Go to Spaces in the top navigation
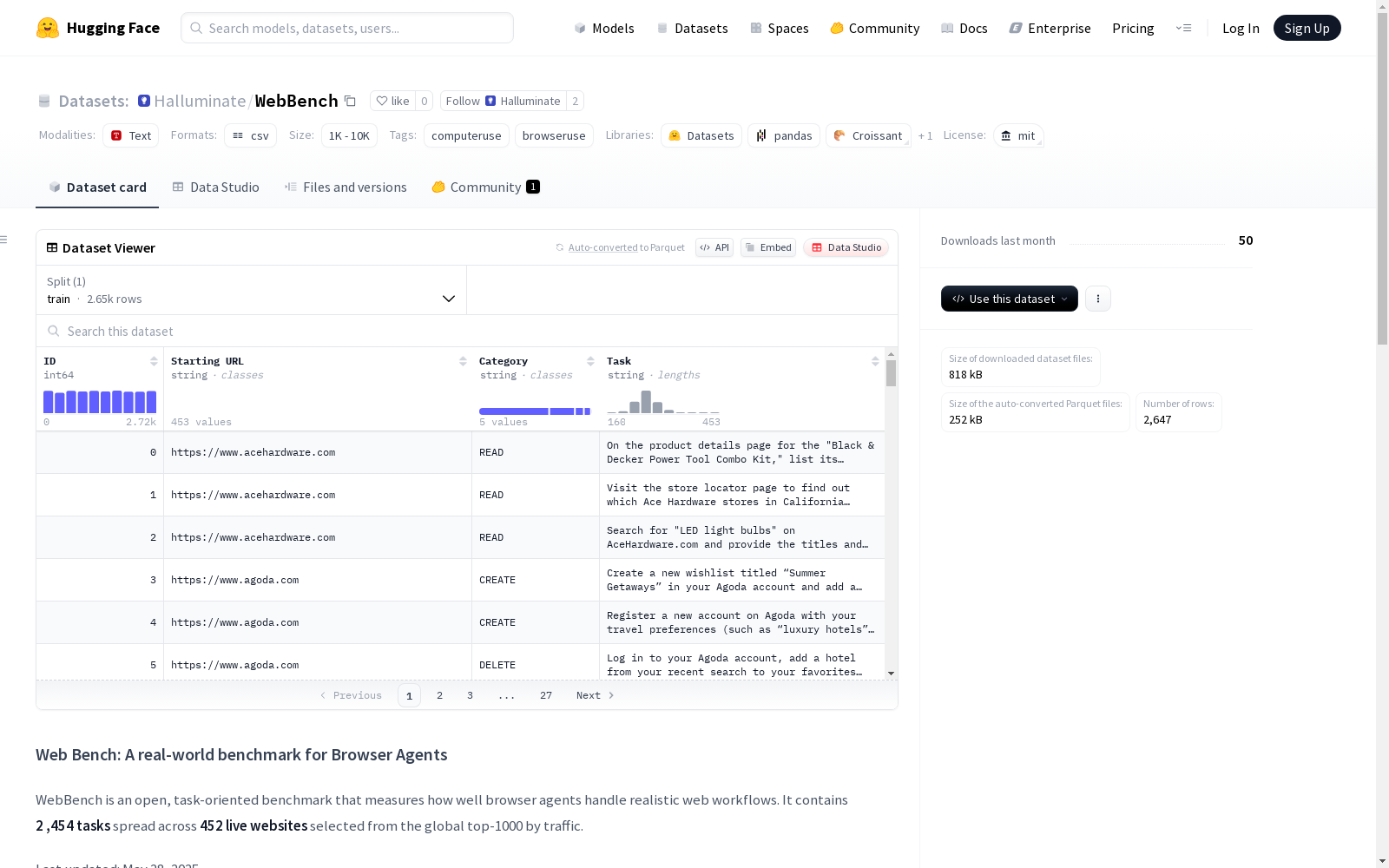 (779, 28)
